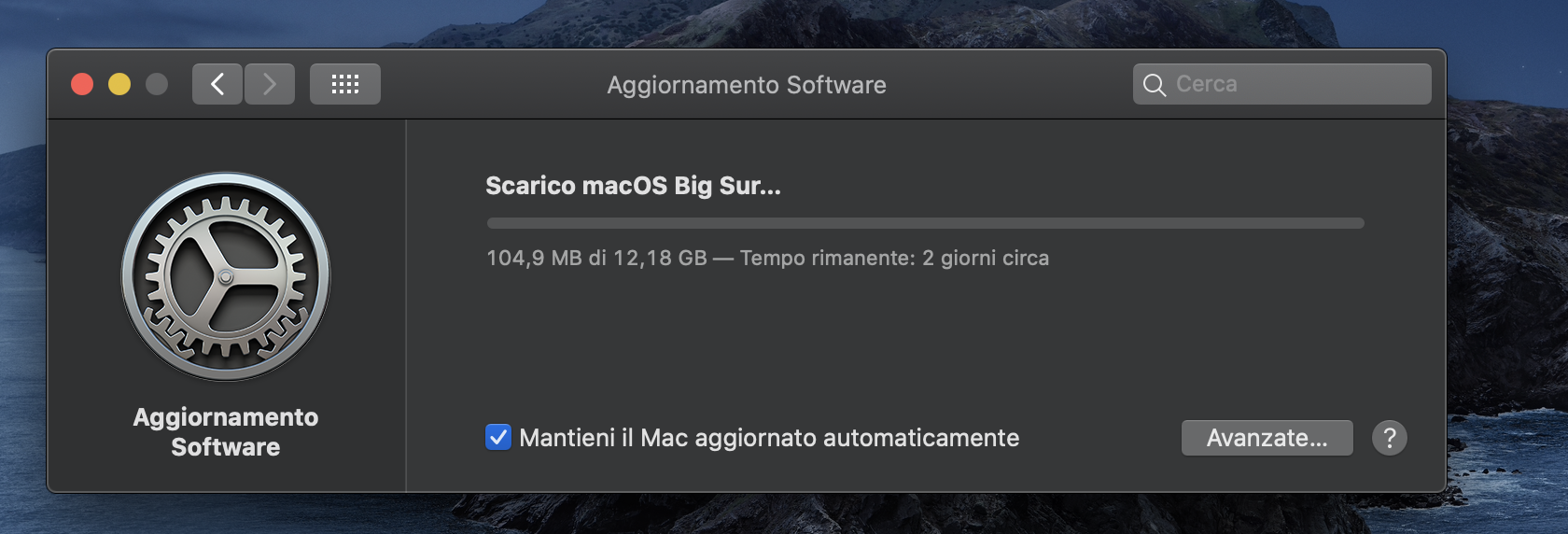Click the 'Scarico macOS Big Sur...' heading
The height and width of the screenshot is (534, 1568).
[633, 186]
